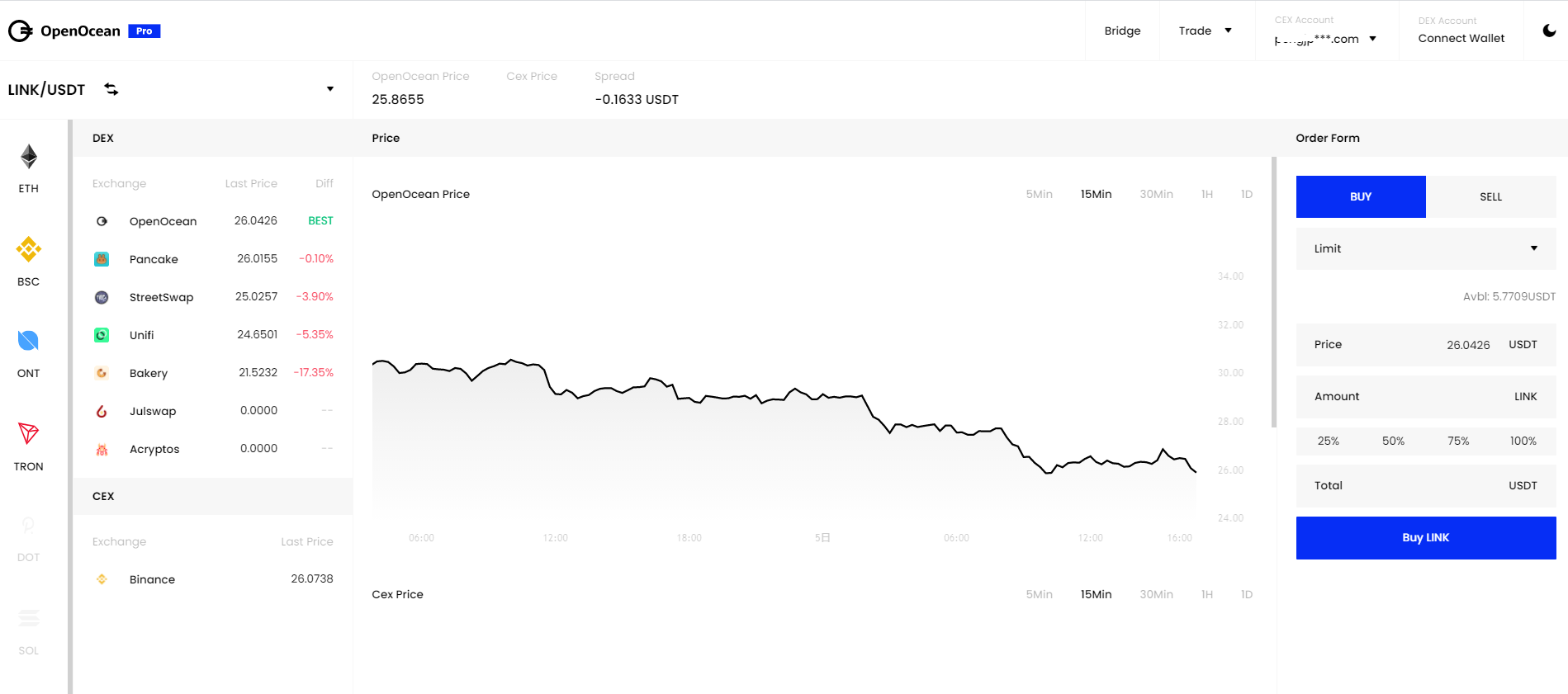Select the ETH chain icon
Viewport: 1568px width, 694px height.
click(x=29, y=157)
